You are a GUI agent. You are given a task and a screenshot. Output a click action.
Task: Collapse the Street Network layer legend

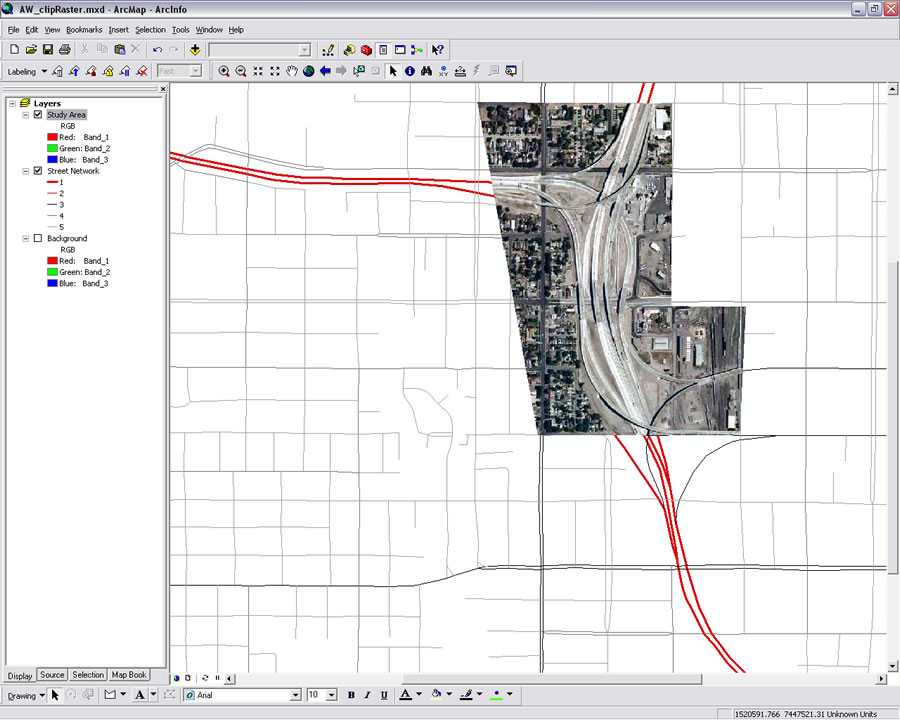pos(25,171)
